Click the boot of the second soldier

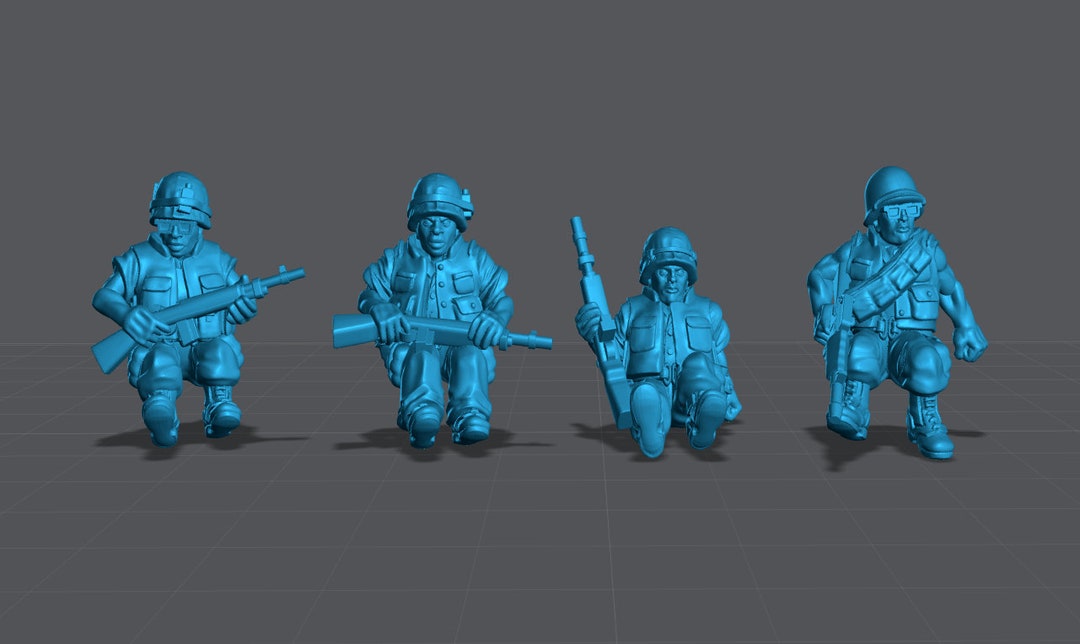(420, 420)
